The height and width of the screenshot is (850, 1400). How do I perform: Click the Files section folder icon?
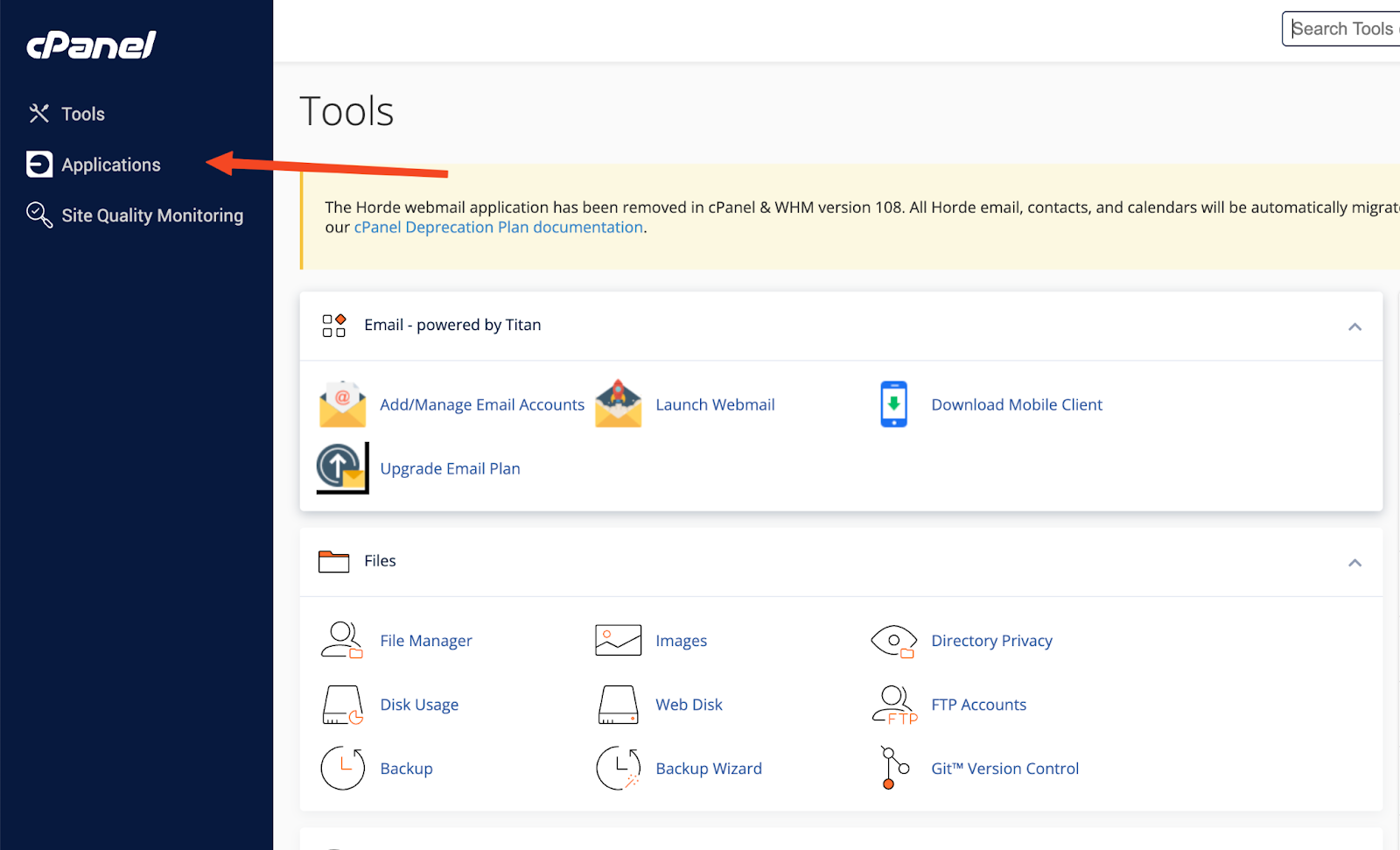[334, 561]
